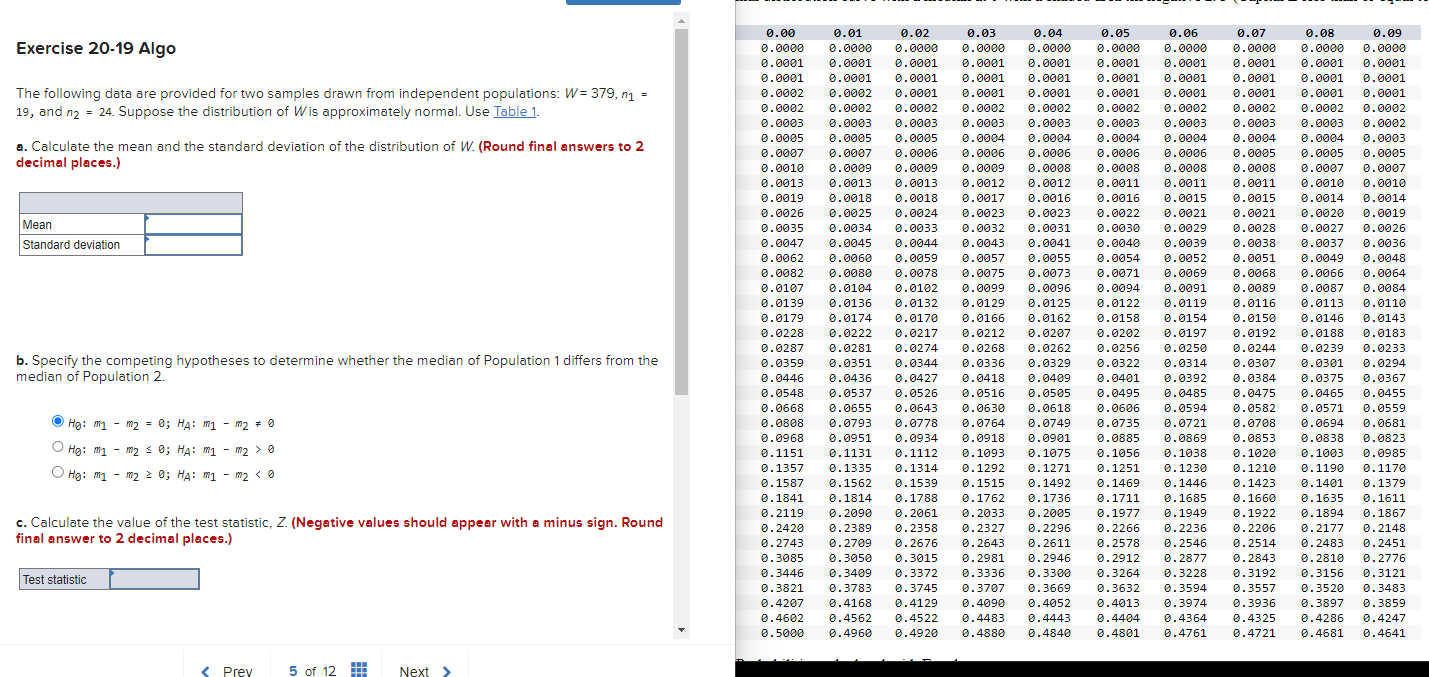Click the Next navigation button
The height and width of the screenshot is (677, 1429).
coord(414,671)
